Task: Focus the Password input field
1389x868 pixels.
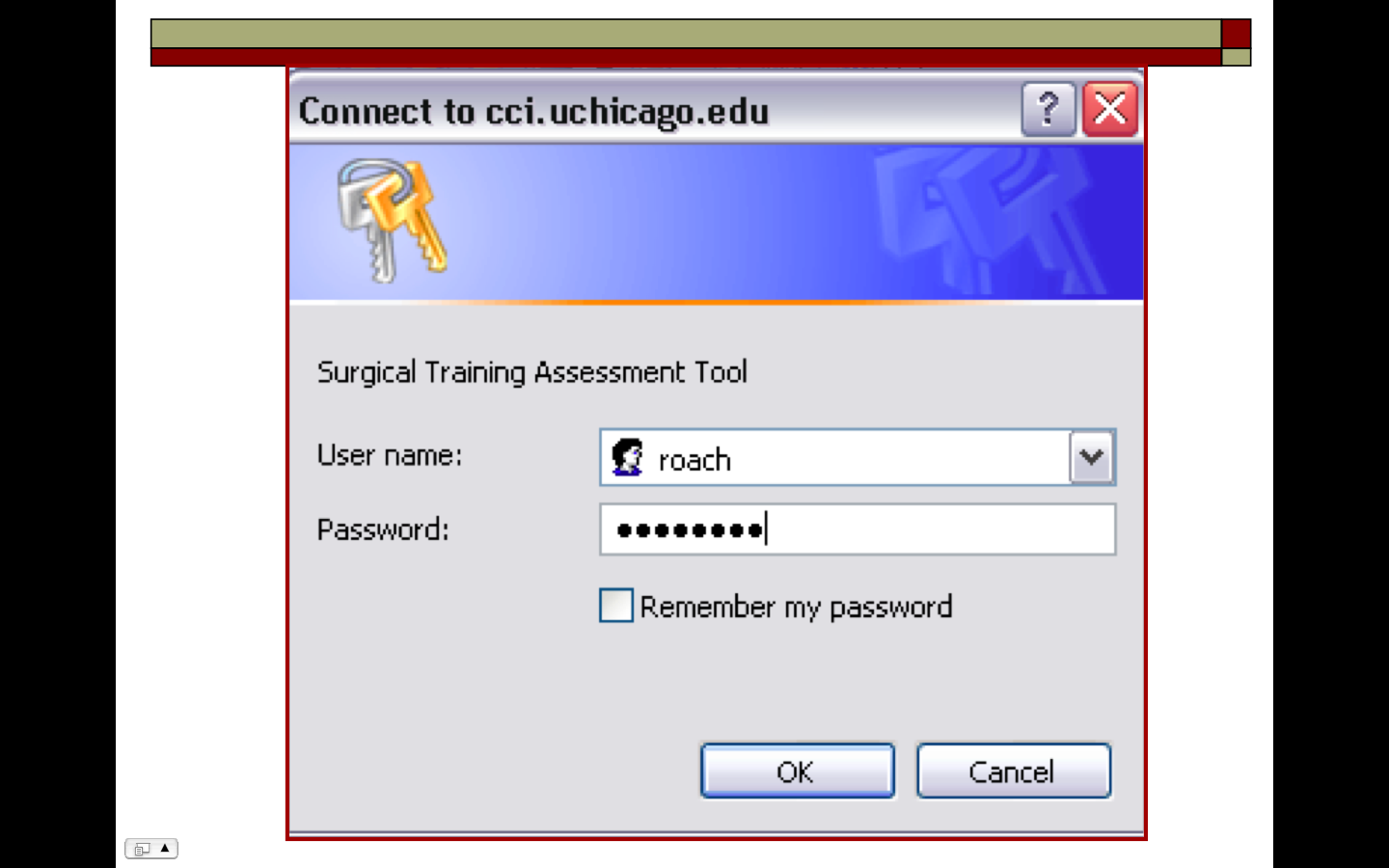Action: (x=858, y=529)
